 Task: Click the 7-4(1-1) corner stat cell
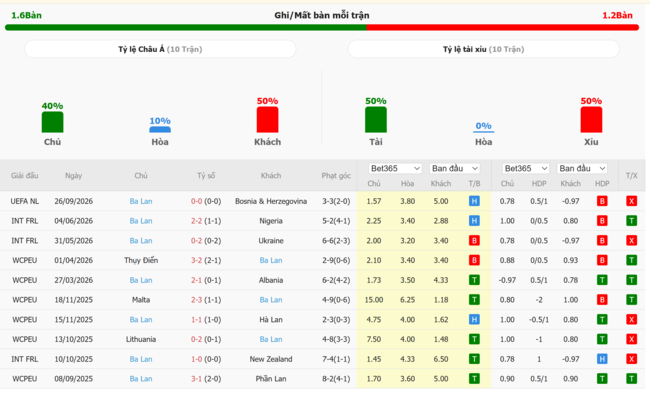pyautogui.click(x=336, y=359)
